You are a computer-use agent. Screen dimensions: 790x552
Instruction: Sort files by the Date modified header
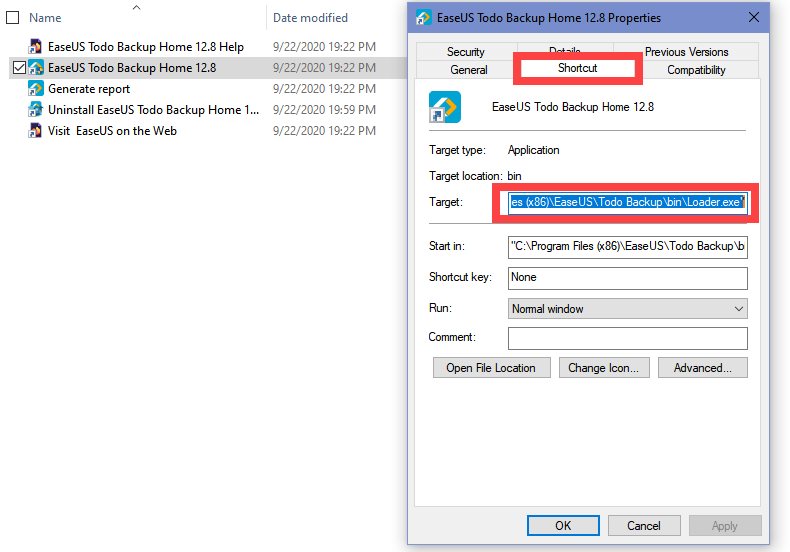(x=310, y=18)
